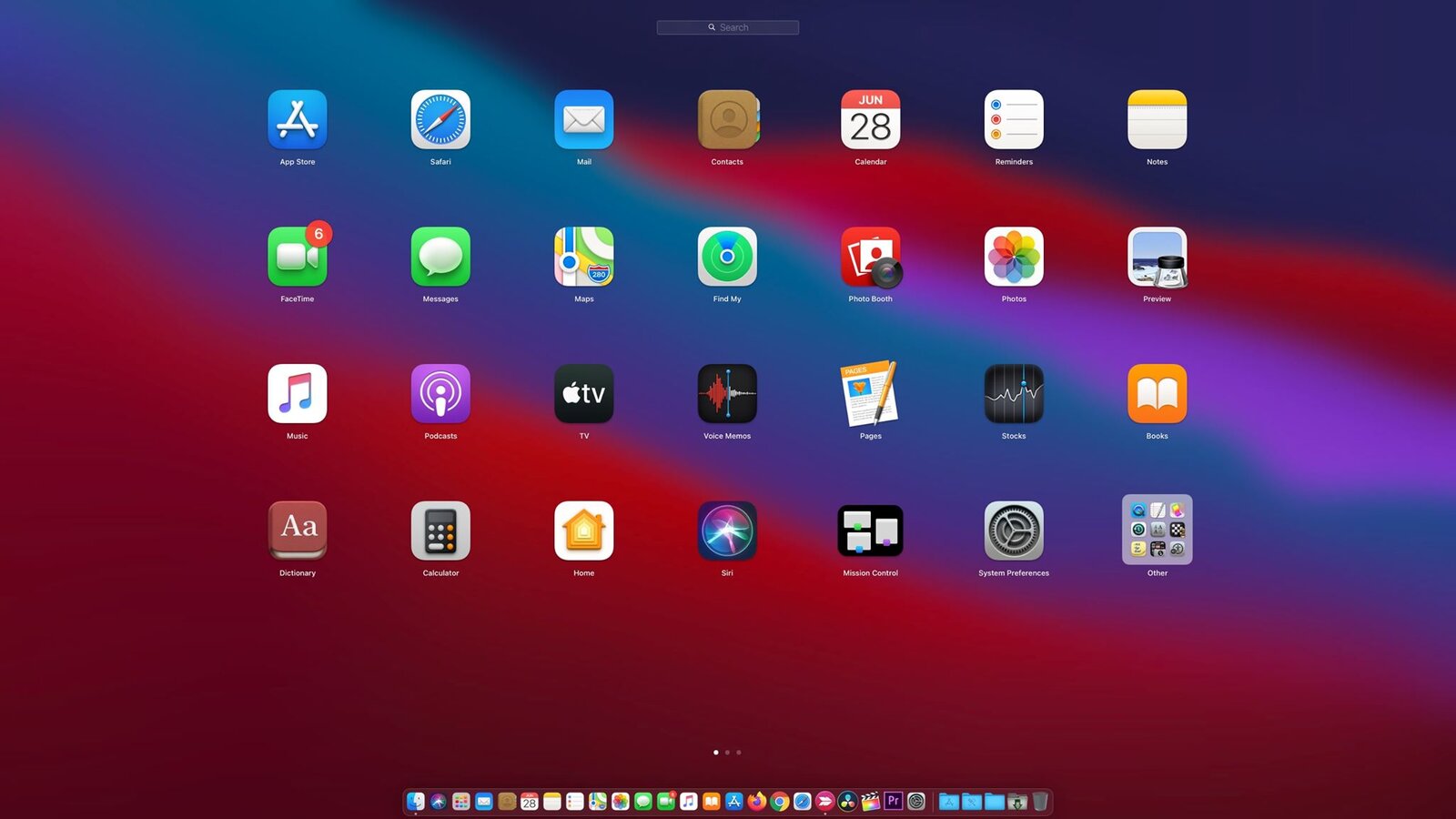Open the Downloads stack in the Dock

(x=1017, y=801)
